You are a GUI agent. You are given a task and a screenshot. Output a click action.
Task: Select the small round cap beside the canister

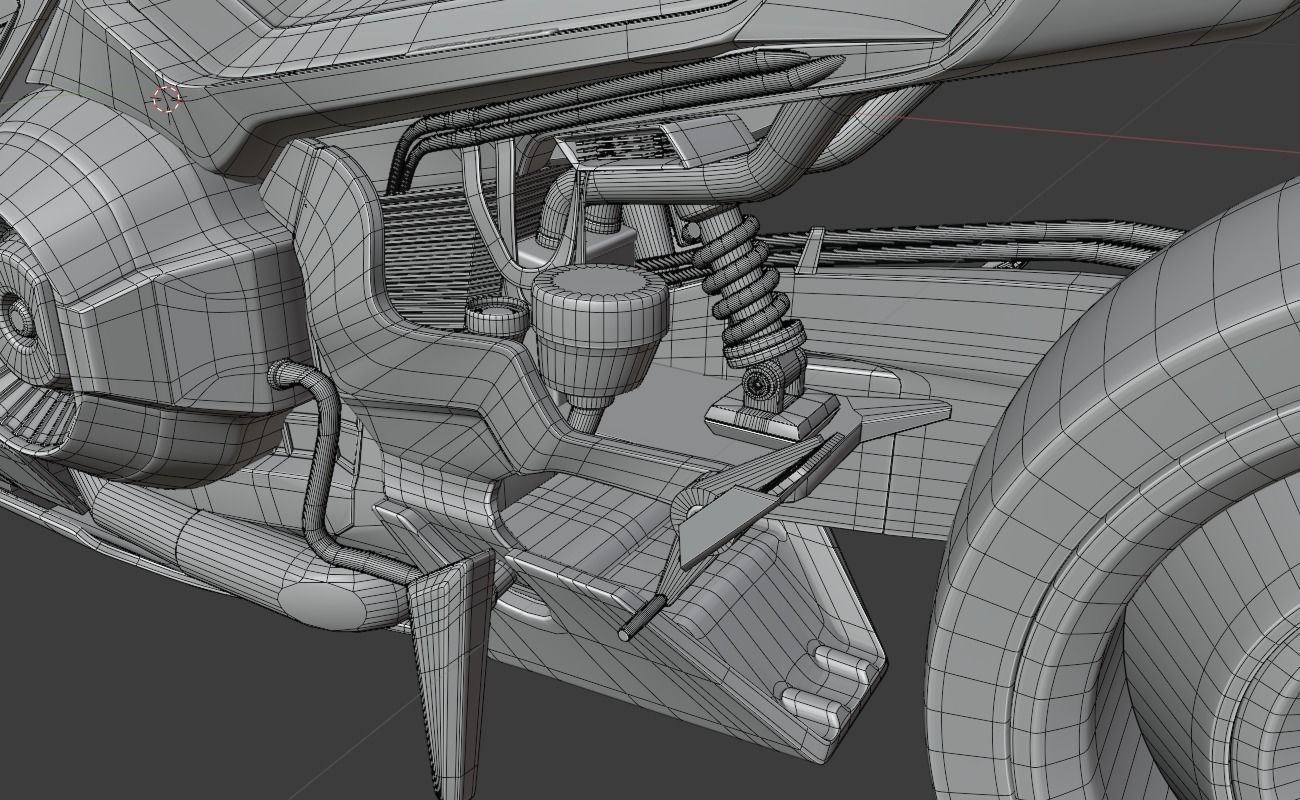497,315
